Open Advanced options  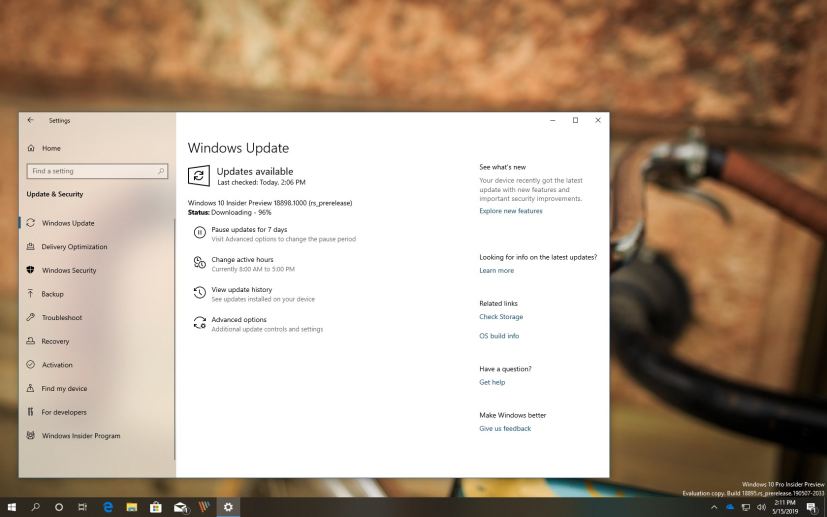tap(239, 320)
